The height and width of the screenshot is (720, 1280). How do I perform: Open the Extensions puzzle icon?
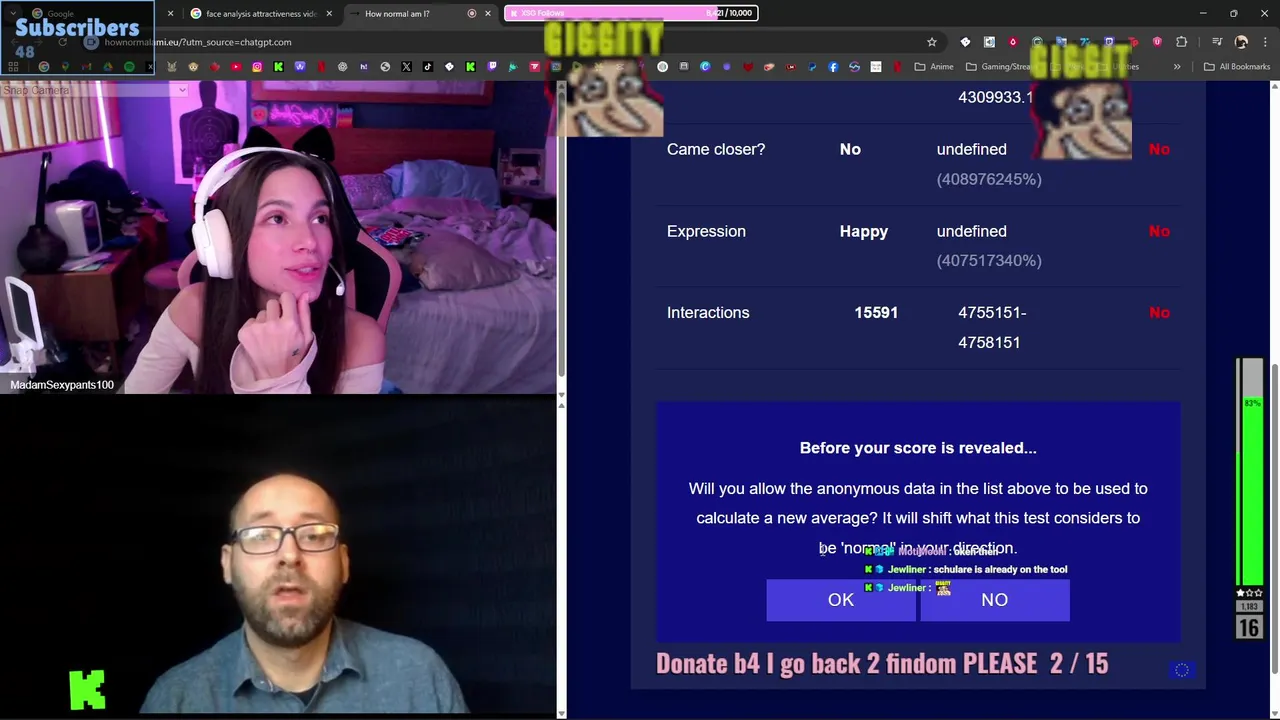tap(1181, 42)
